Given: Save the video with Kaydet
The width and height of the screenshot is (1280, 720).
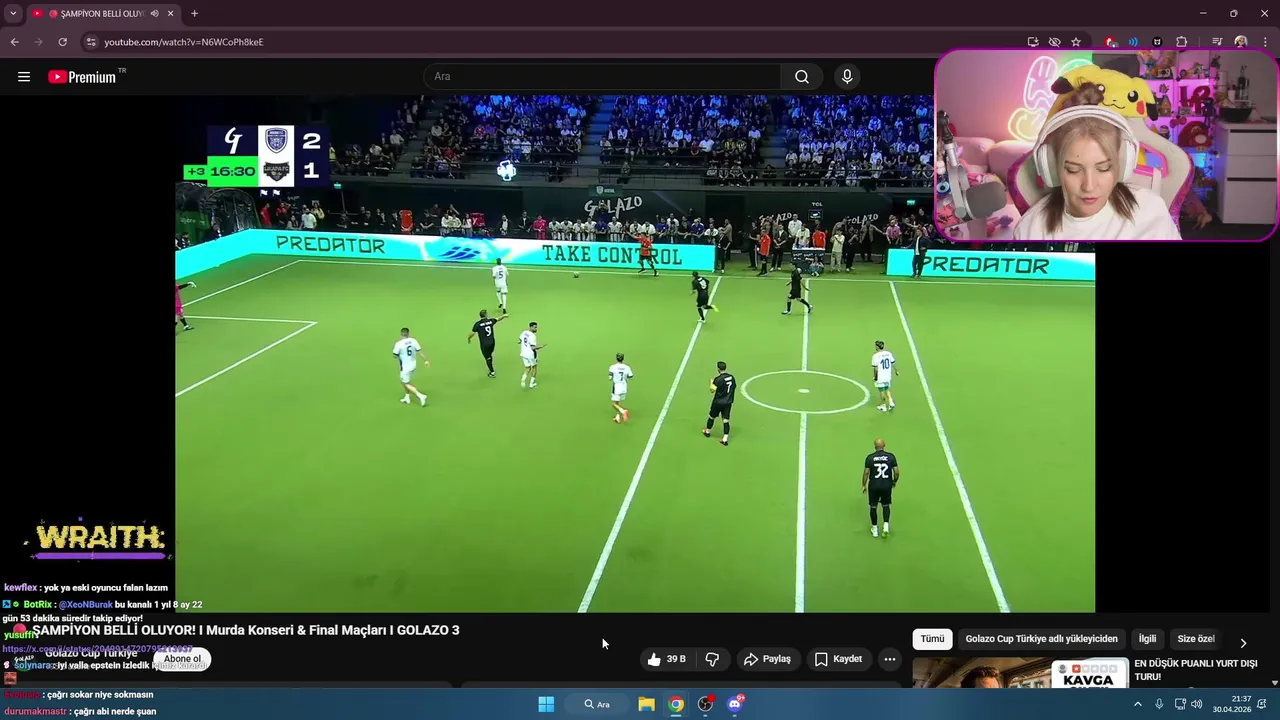Looking at the screenshot, I should [x=838, y=659].
